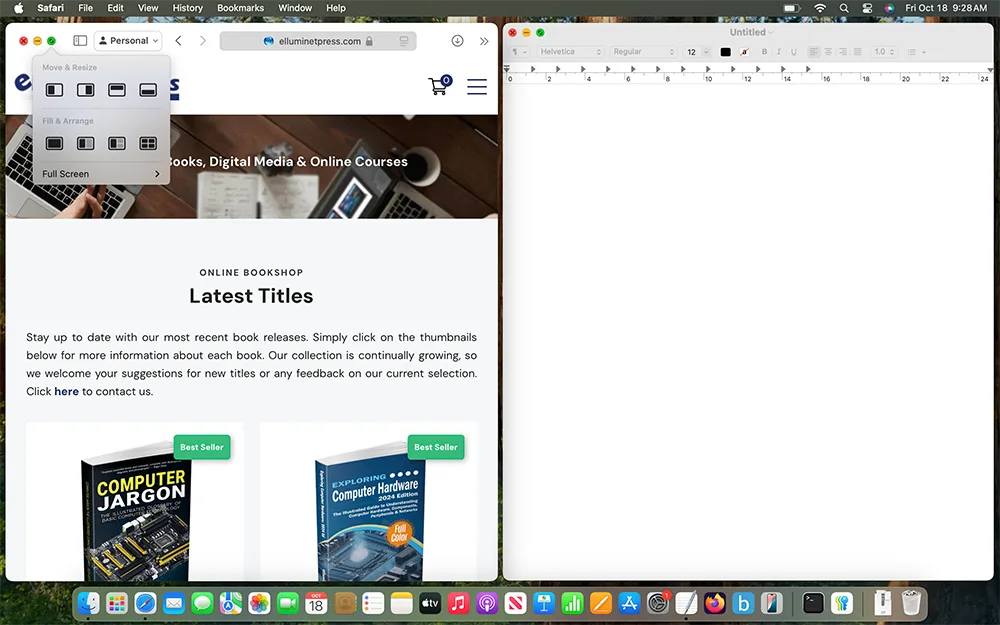This screenshot has height=625, width=1000.
Task: Tile Safari window to left half
Action: [x=54, y=90]
